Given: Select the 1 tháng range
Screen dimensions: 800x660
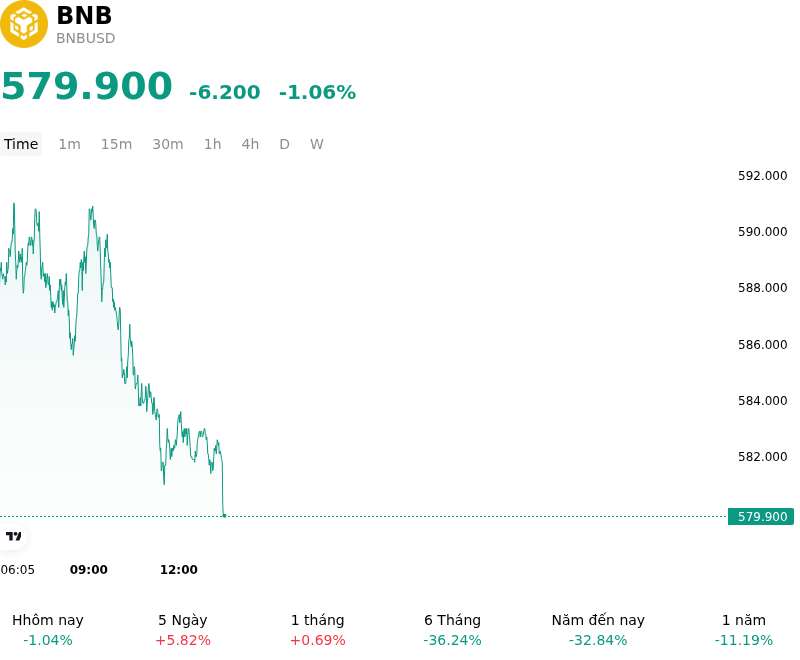Looking at the screenshot, I should point(317,630).
